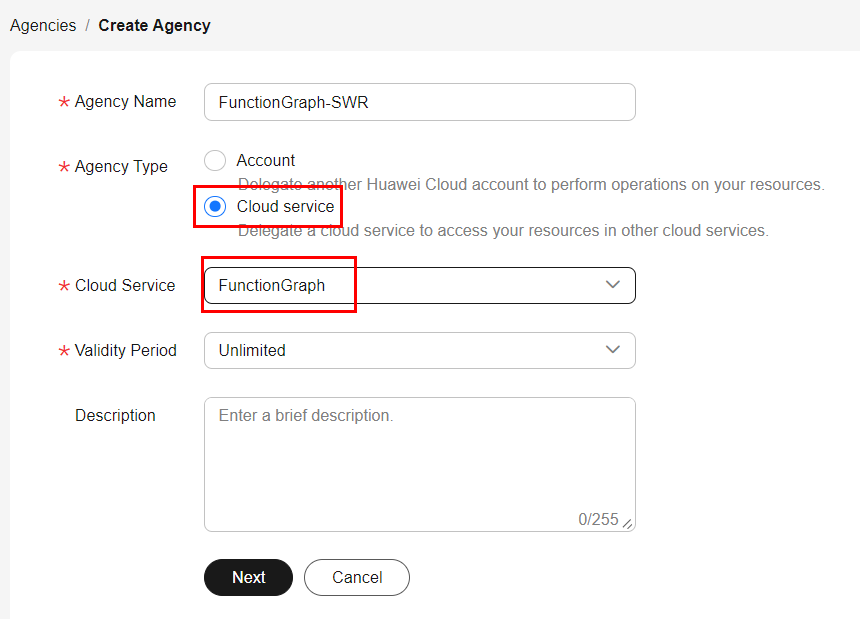Click chevron arrow in Cloud Service dropdown
860x619 pixels.
click(x=613, y=285)
